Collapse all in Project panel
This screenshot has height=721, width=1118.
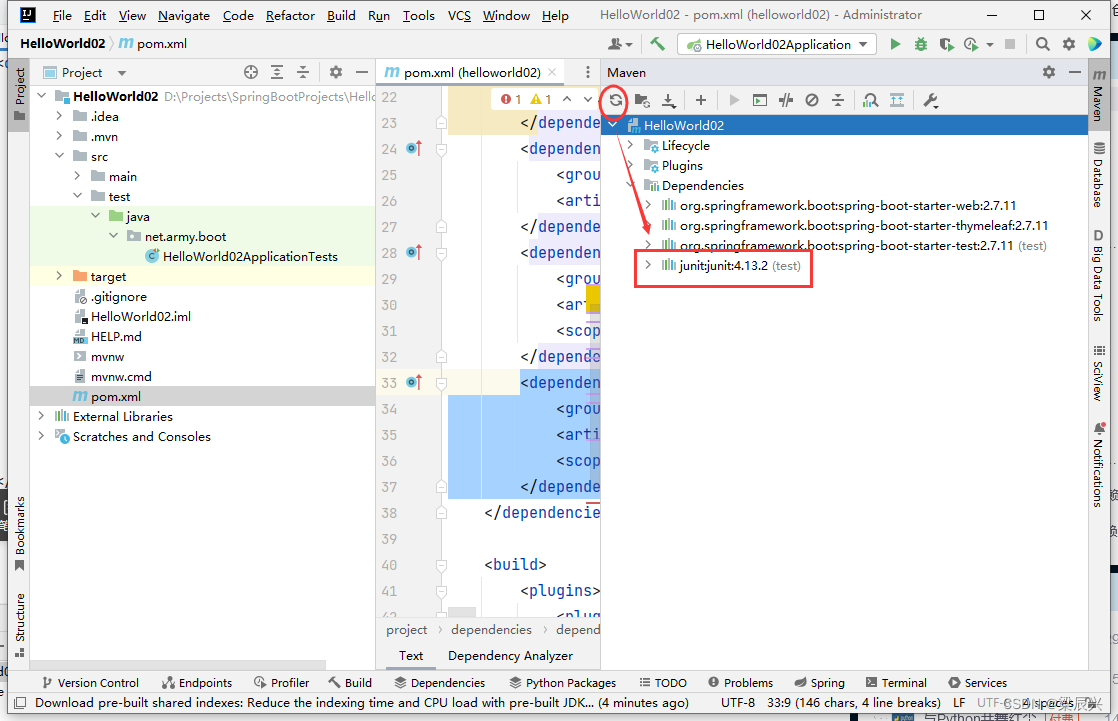303,72
